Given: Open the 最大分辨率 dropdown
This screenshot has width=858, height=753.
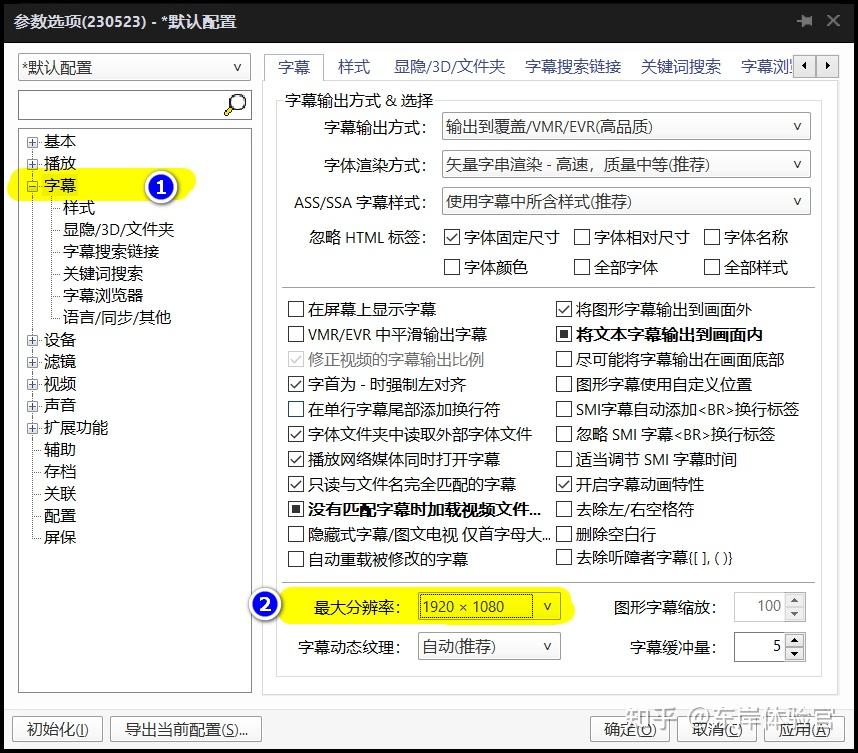Looking at the screenshot, I should pos(545,606).
